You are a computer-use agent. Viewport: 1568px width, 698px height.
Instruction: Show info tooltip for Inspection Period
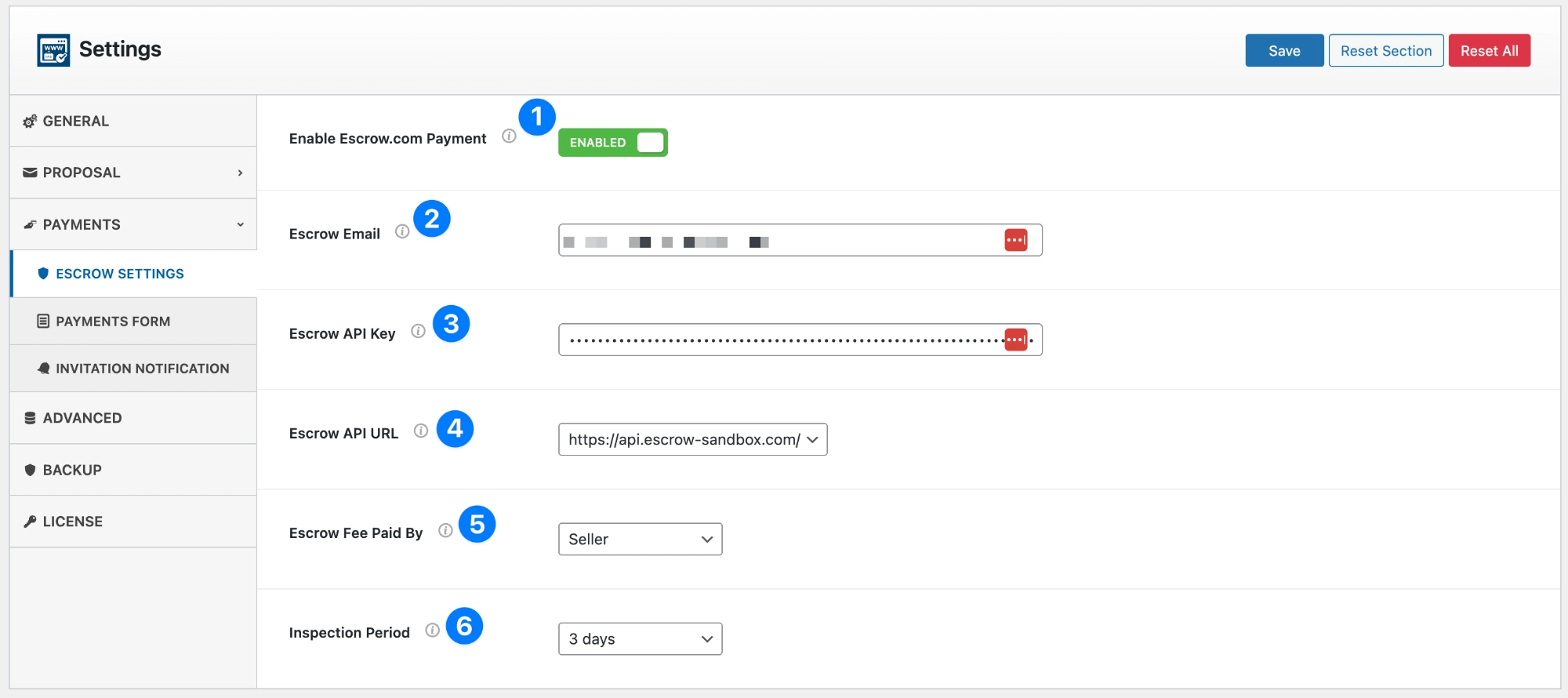click(432, 630)
